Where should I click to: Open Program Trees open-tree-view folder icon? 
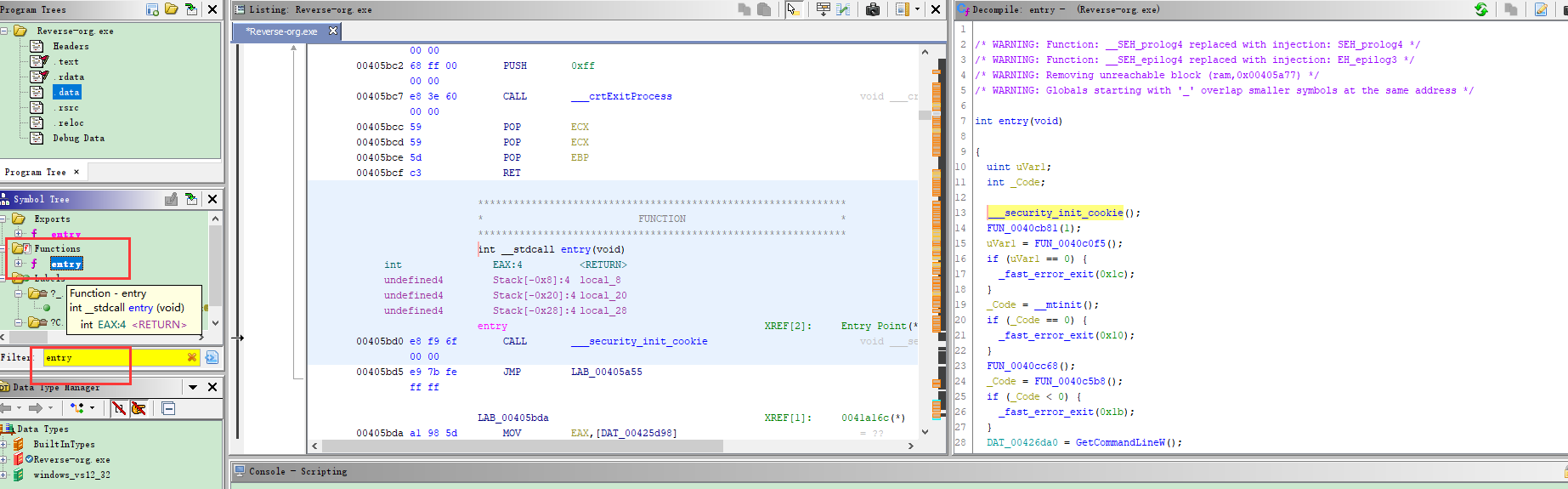172,9
